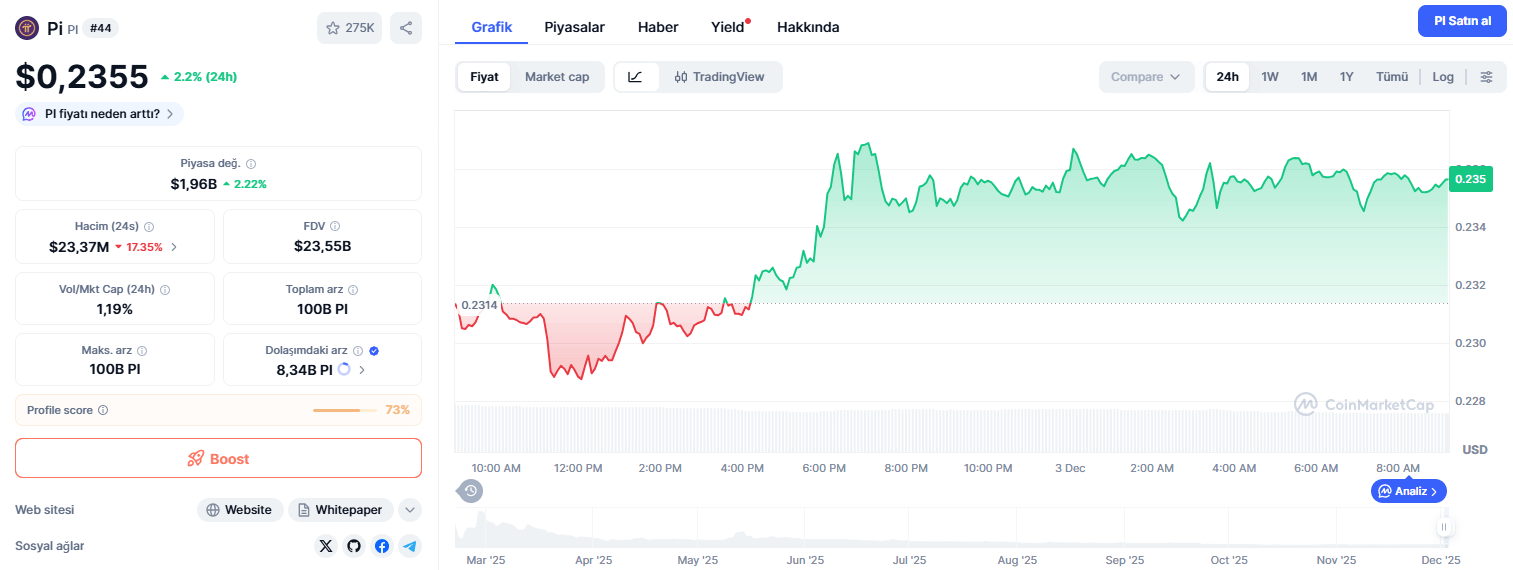The image size is (1513, 570).
Task: Click the 1,19% Vol/Mkt Cap value
Action: pyautogui.click(x=115, y=309)
